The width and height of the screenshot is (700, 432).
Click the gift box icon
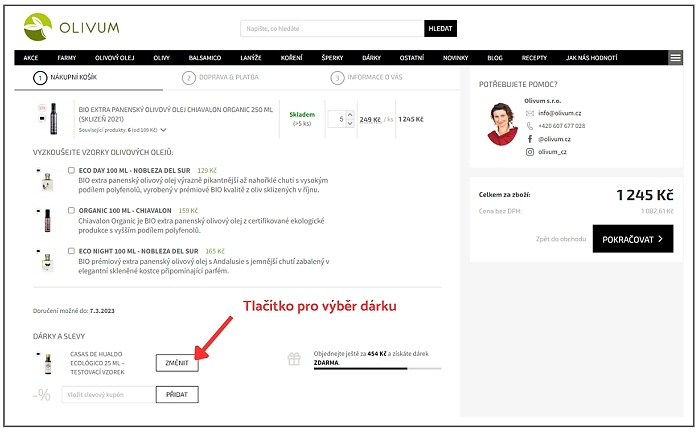[294, 359]
